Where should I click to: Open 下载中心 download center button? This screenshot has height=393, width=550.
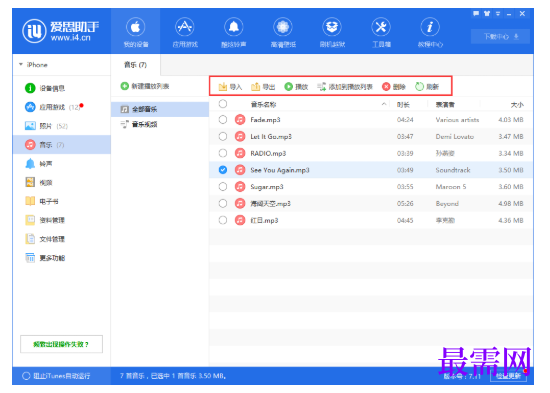[x=500, y=36]
